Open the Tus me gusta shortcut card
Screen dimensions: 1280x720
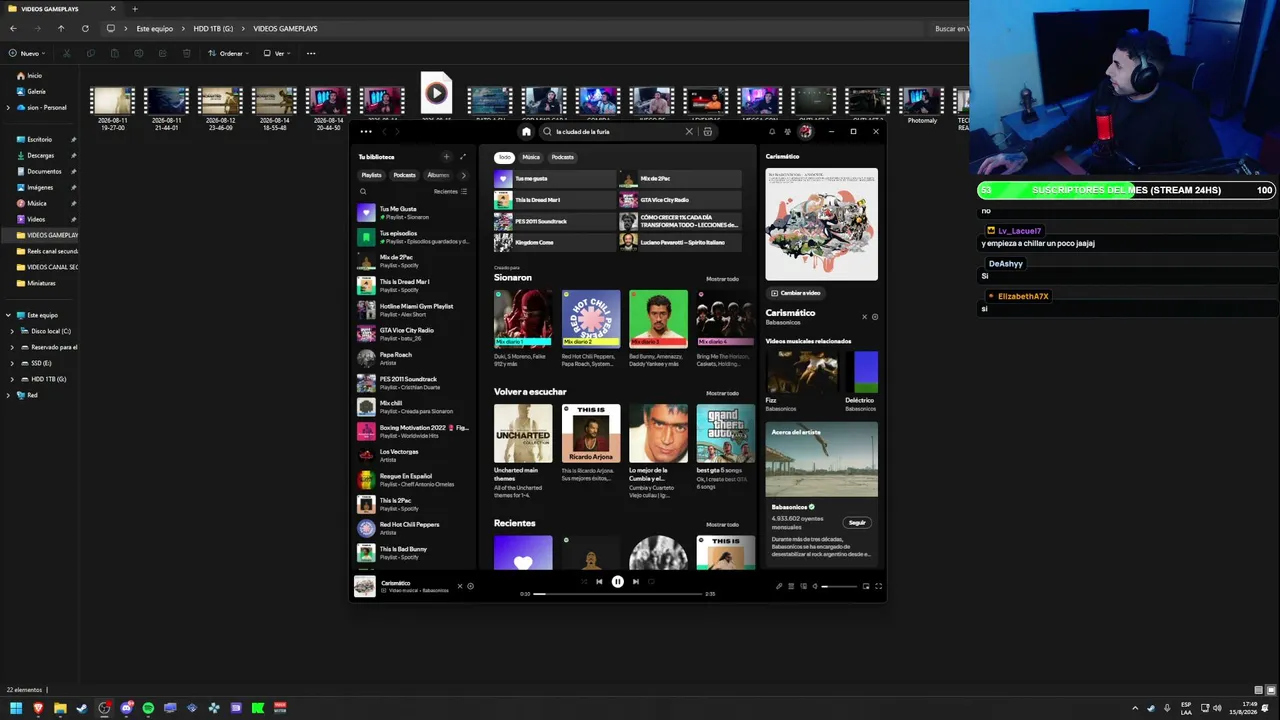pos(555,179)
